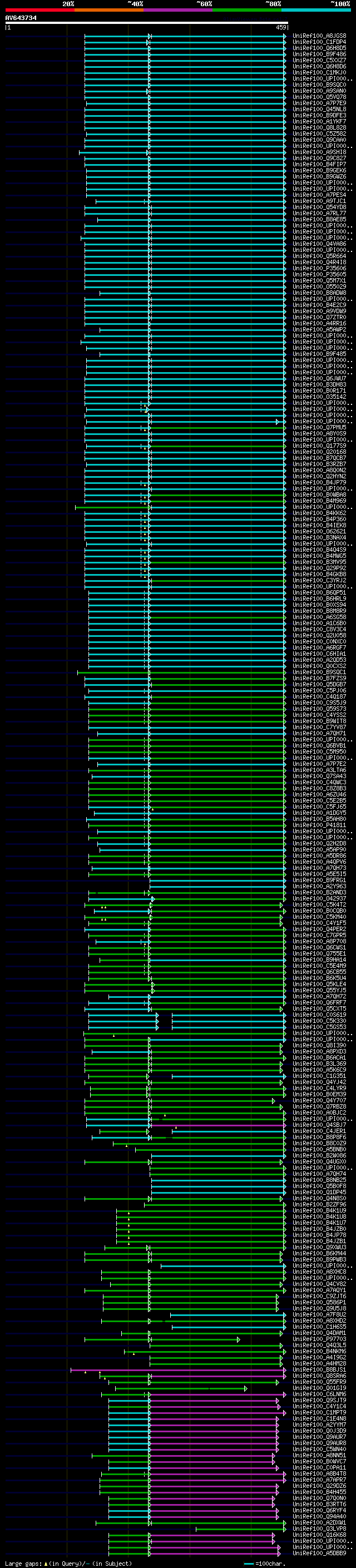Click the green ~80% identity legend bar
356x1568 pixels.
pos(247,10)
